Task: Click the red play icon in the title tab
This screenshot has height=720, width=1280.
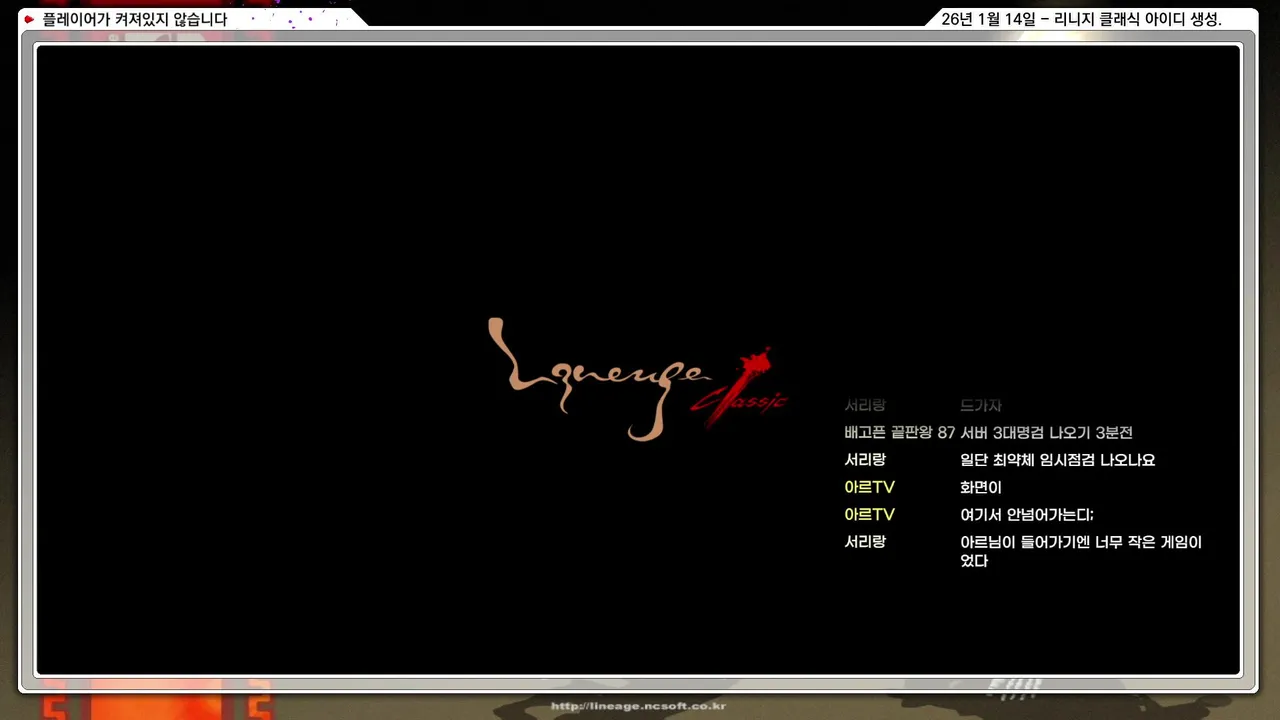Action: 29,19
